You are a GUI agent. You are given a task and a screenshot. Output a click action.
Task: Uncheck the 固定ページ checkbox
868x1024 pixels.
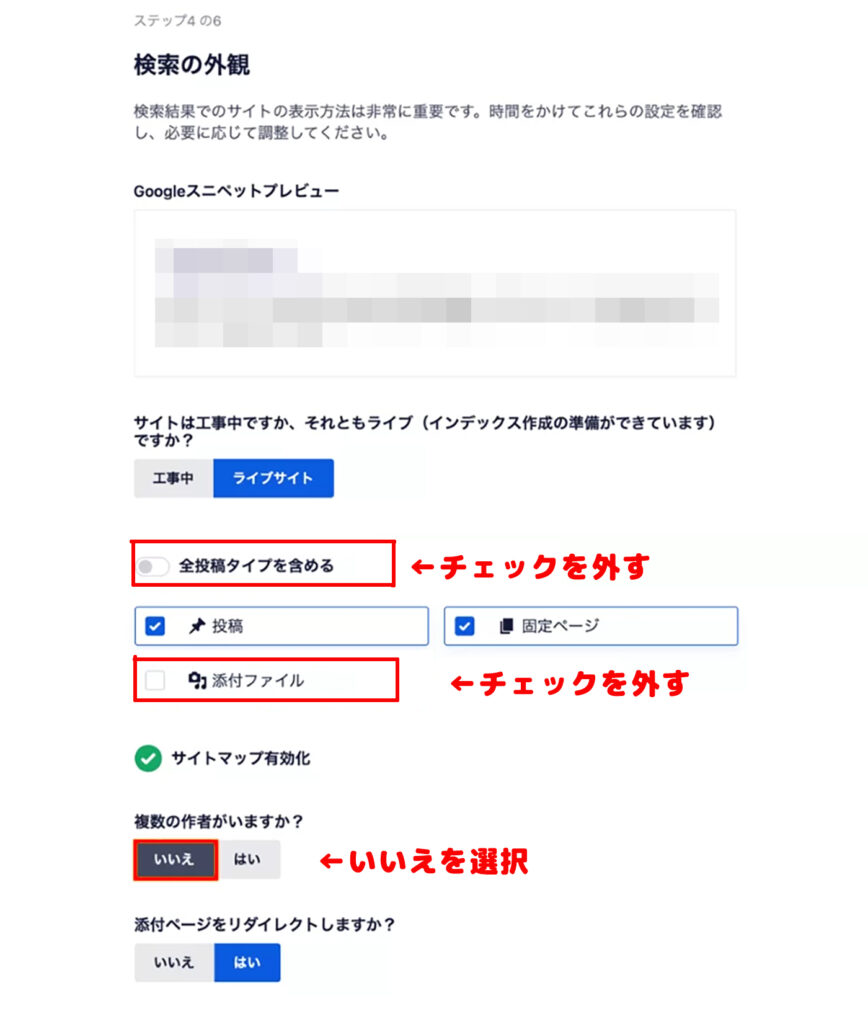[464, 626]
